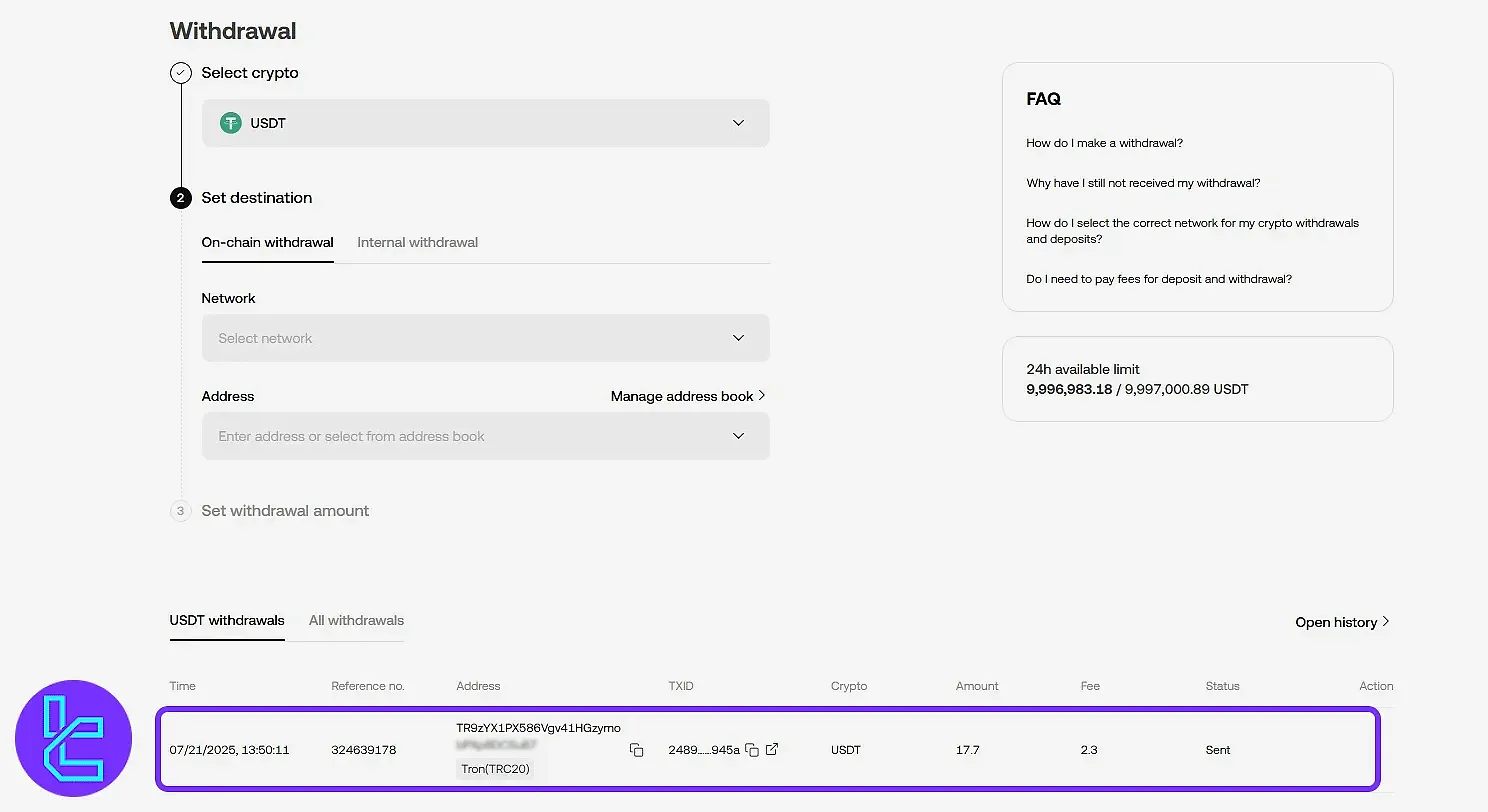Click the step 3 number badge
This screenshot has width=1488, height=812.
pyautogui.click(x=181, y=511)
